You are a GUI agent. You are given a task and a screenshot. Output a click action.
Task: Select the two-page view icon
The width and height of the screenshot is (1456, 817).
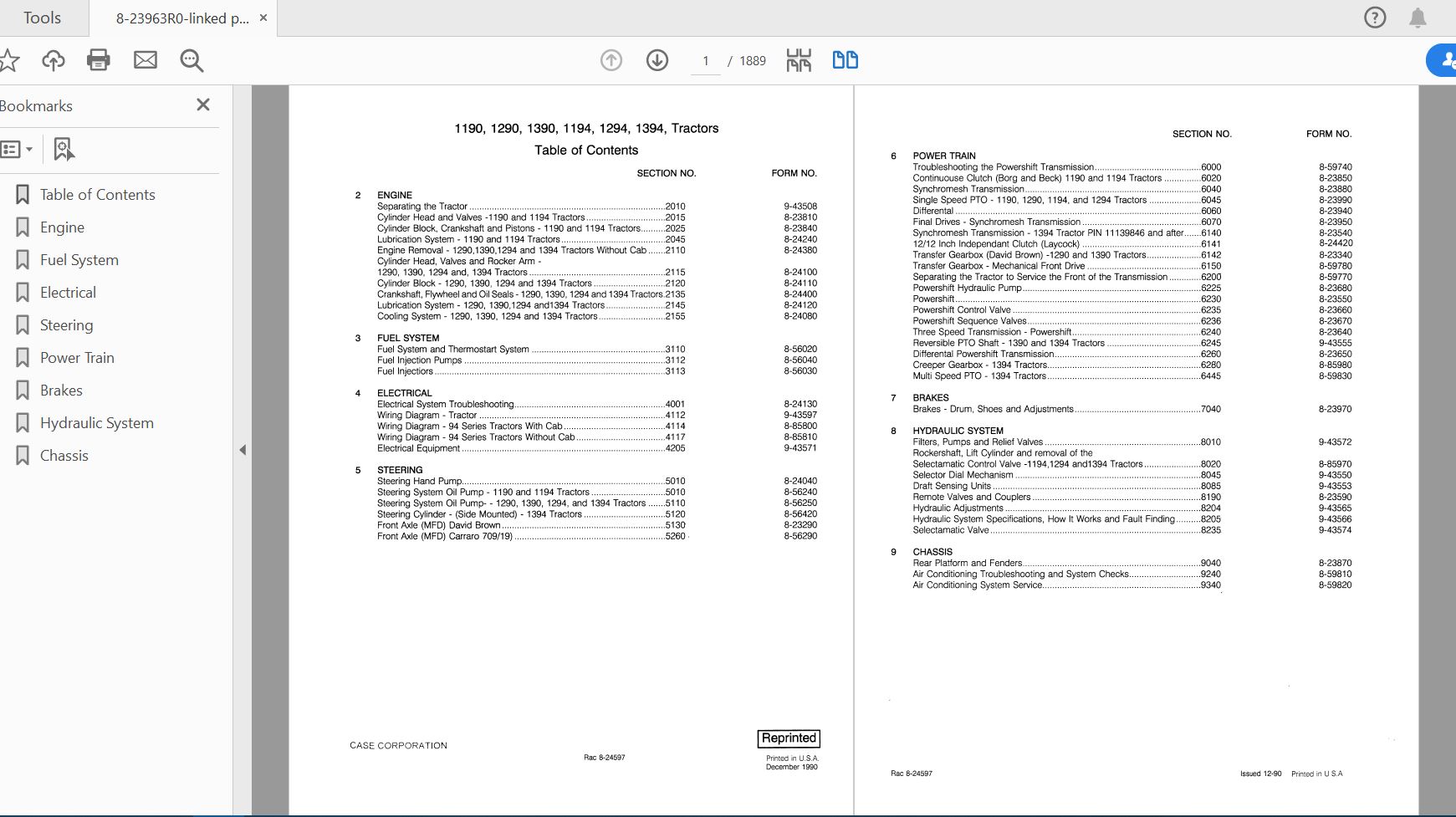(846, 60)
